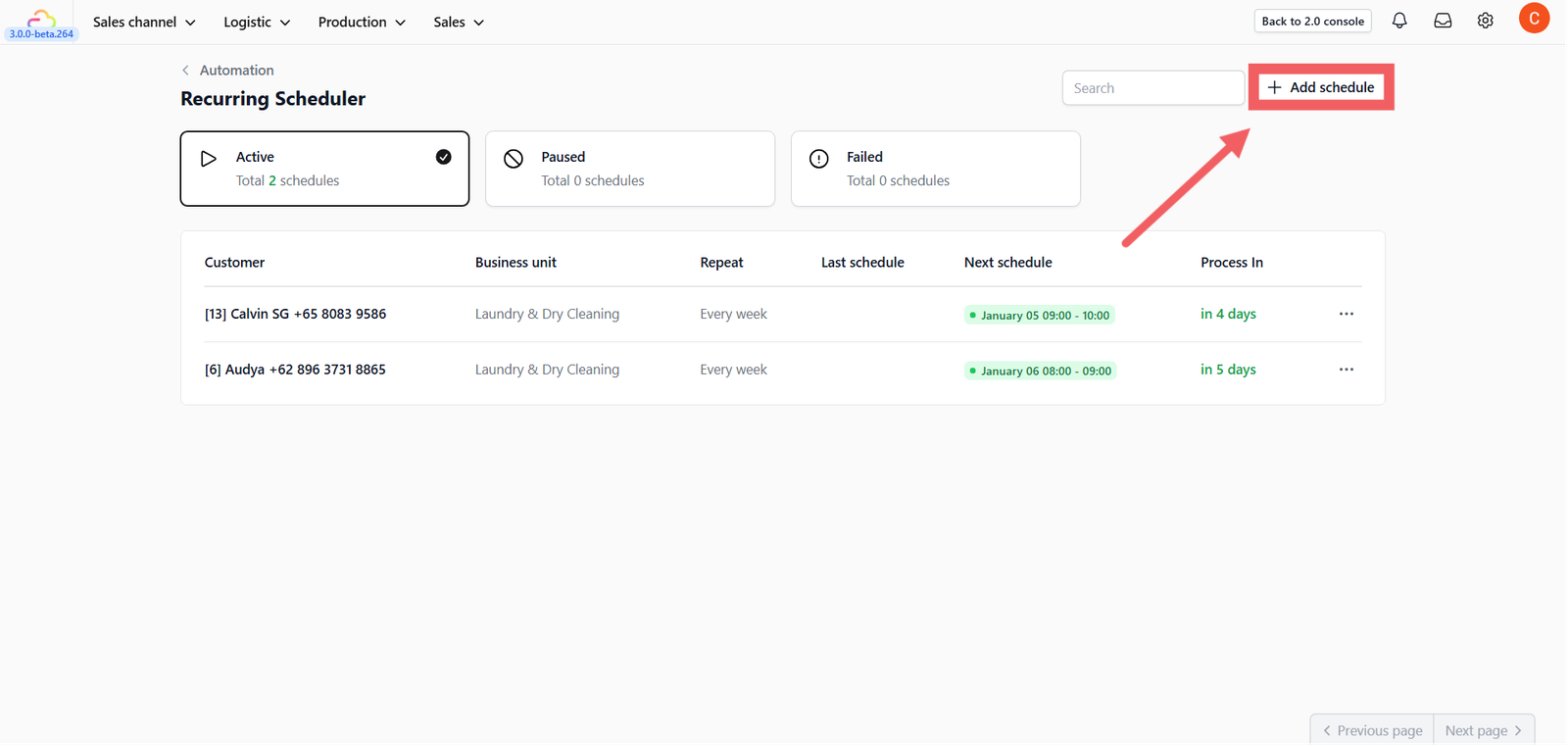This screenshot has width=1568, height=746.
Task: Open the inbox tray icon
Action: point(1444,21)
